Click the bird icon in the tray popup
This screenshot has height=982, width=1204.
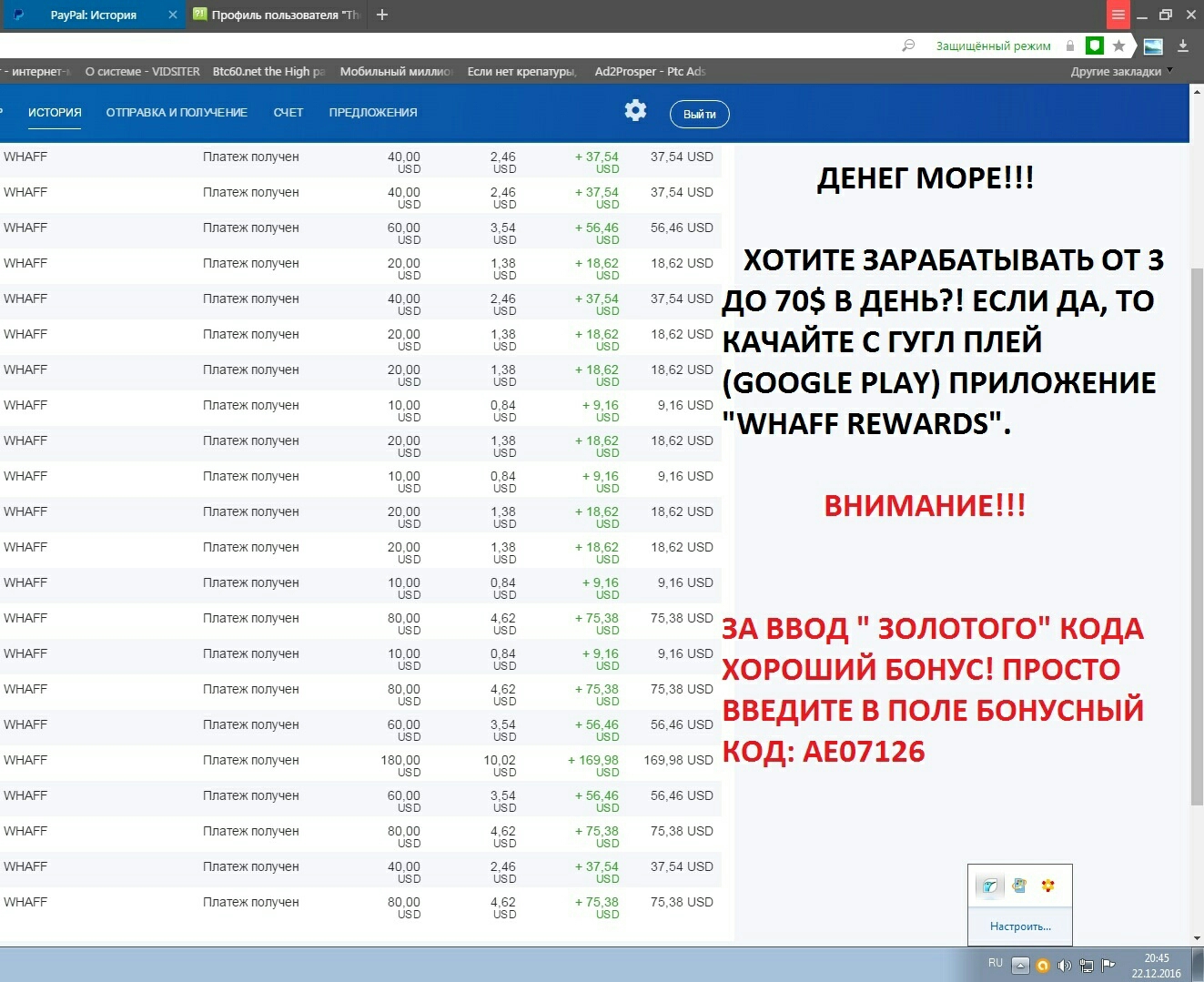(990, 886)
